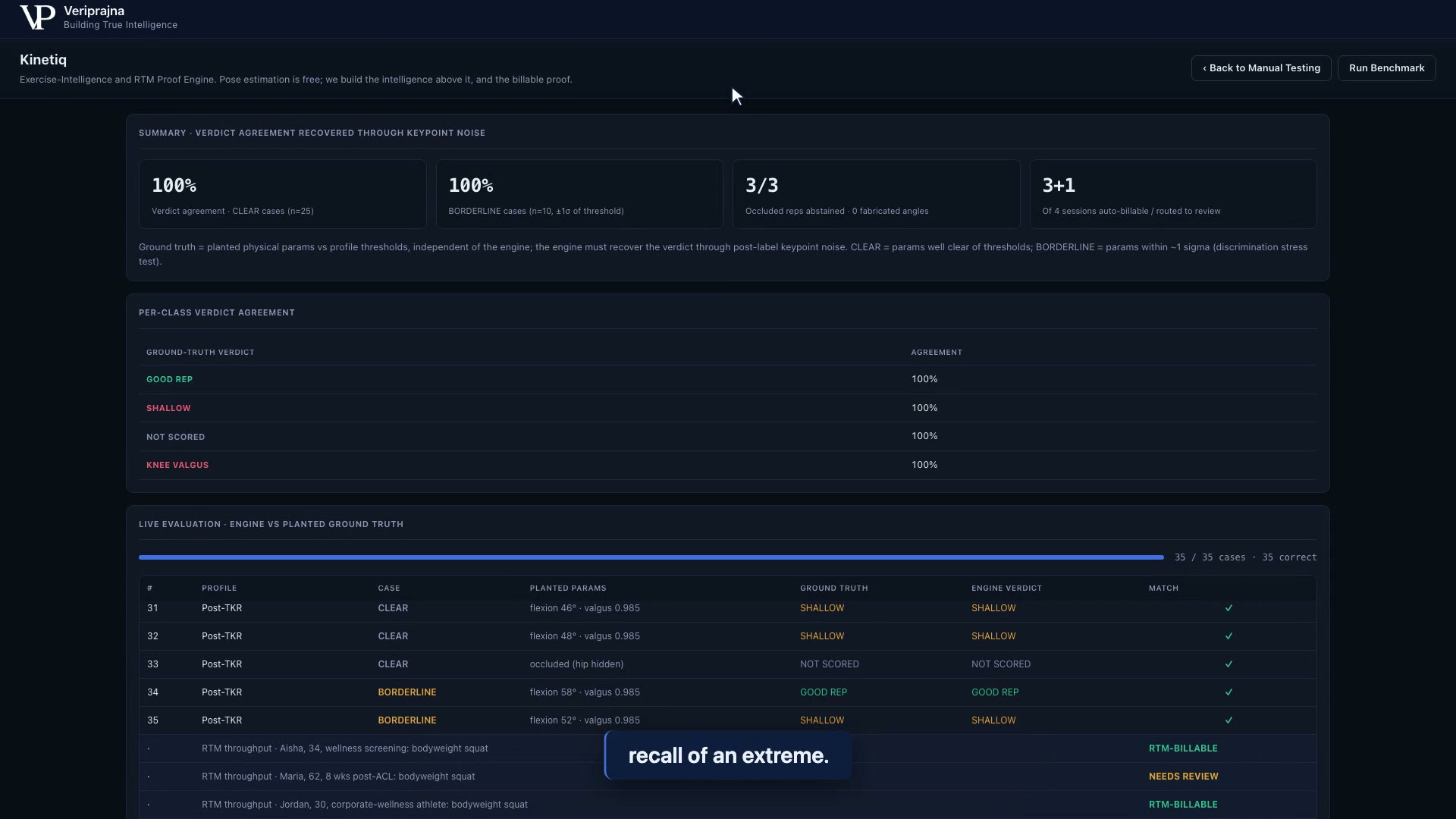This screenshot has width=1456, height=819.
Task: Click the BORDERLINE label in row 34
Action: pyautogui.click(x=407, y=692)
